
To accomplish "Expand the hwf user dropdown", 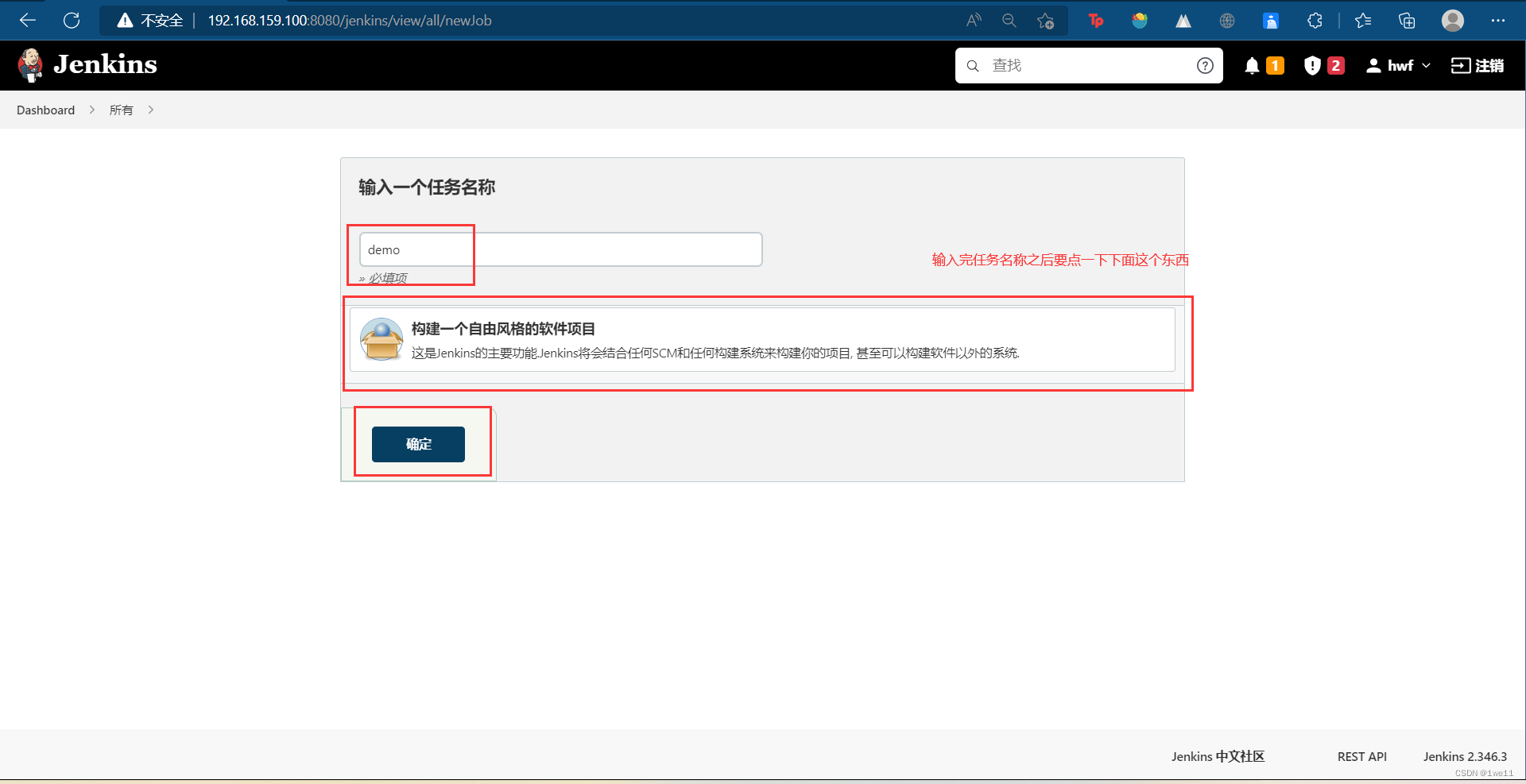I will click(x=1426, y=66).
